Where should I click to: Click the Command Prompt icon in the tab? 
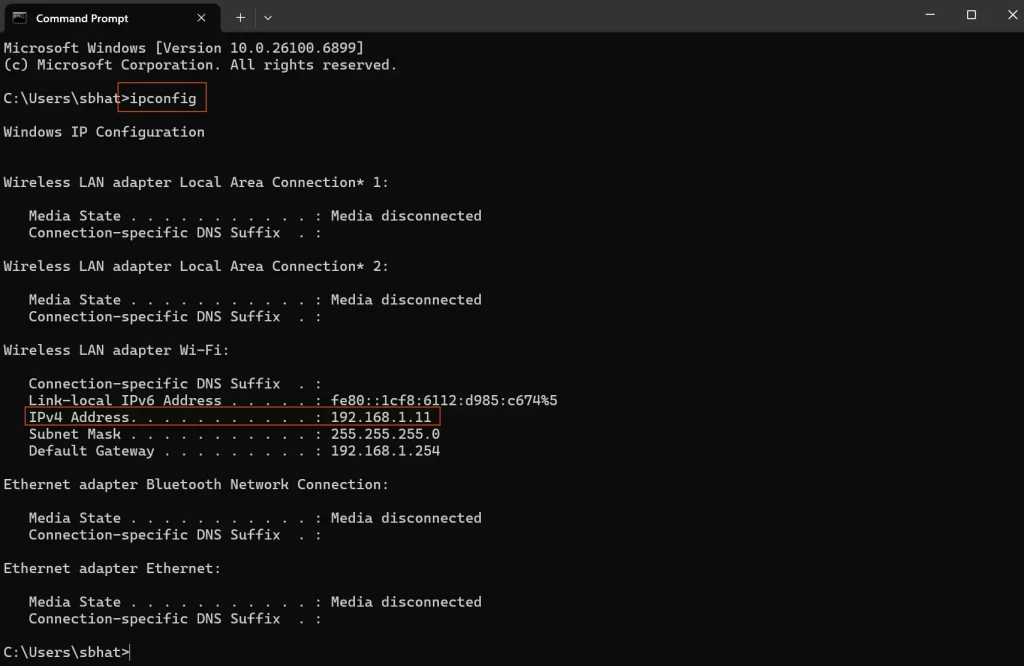(x=19, y=17)
